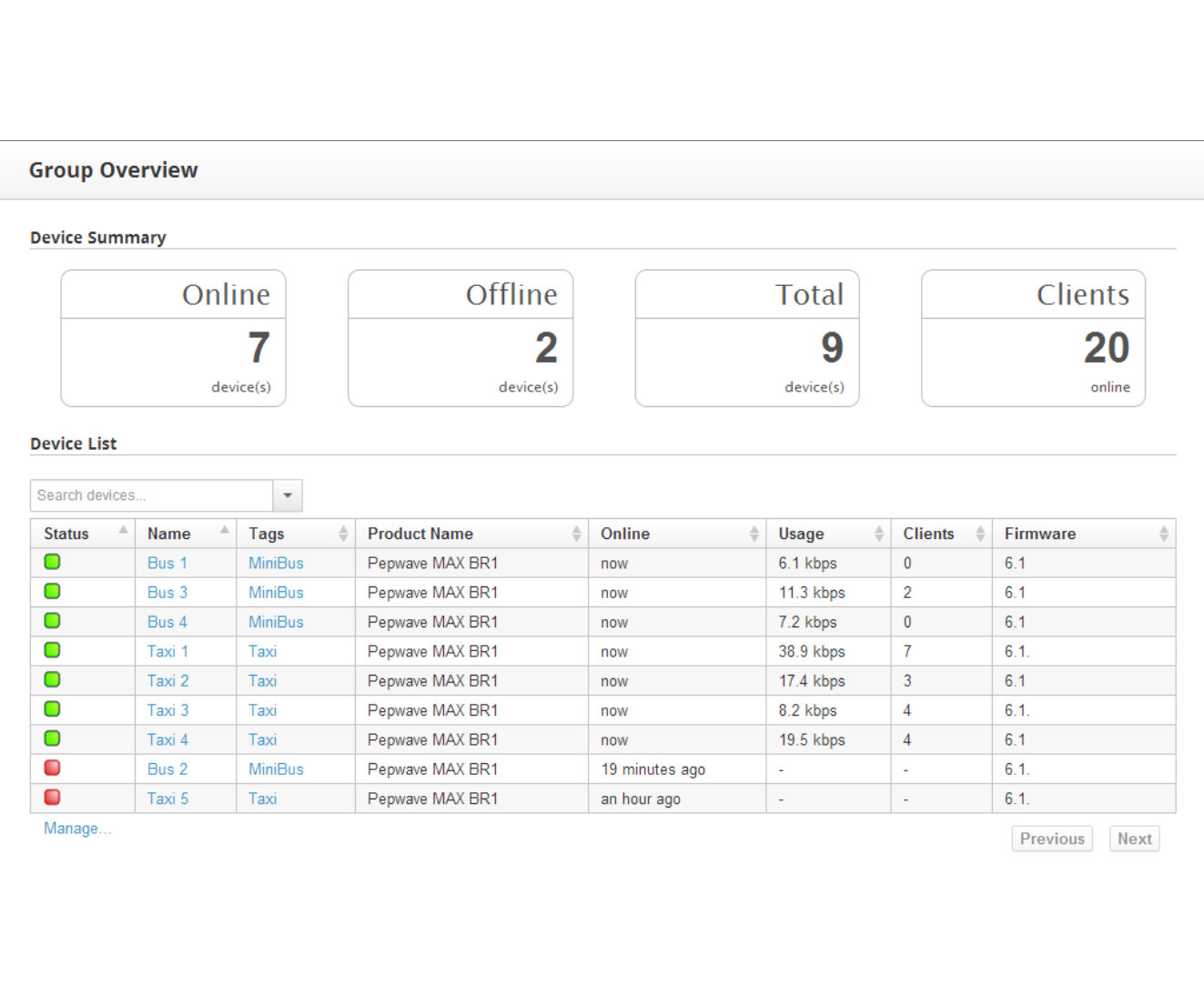1204x997 pixels.
Task: Click the green status icon for Taxi 1
Action: [52, 650]
